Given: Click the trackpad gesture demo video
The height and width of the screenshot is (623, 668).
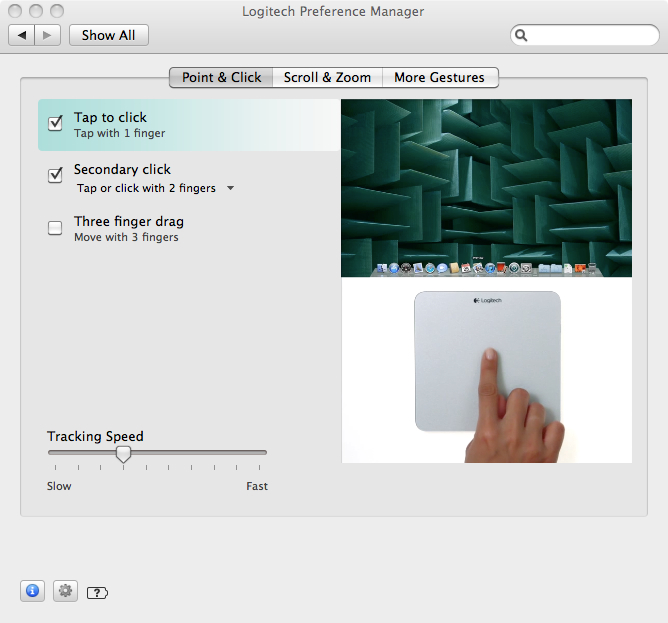Looking at the screenshot, I should (x=487, y=370).
